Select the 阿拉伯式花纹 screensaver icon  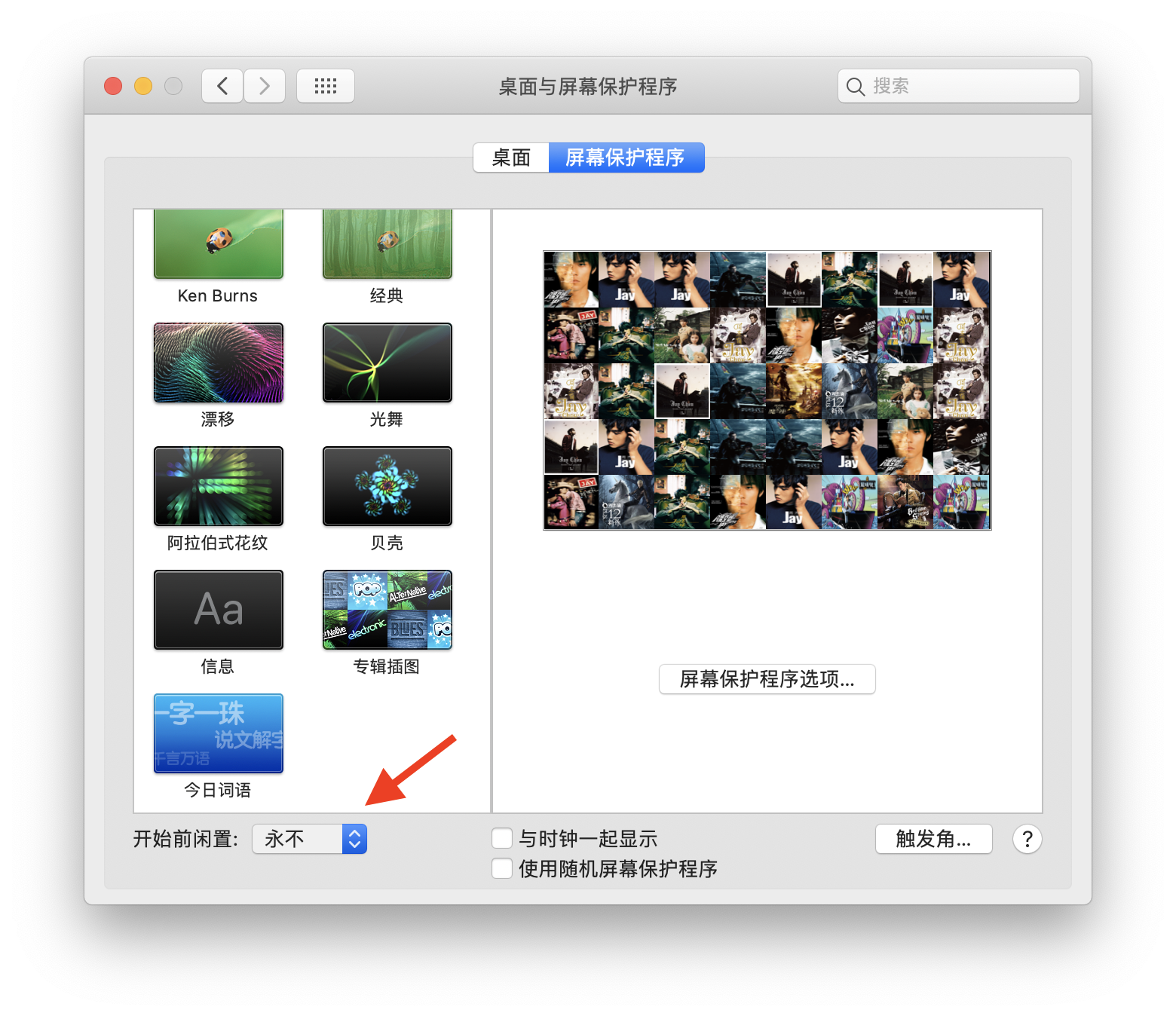(218, 486)
